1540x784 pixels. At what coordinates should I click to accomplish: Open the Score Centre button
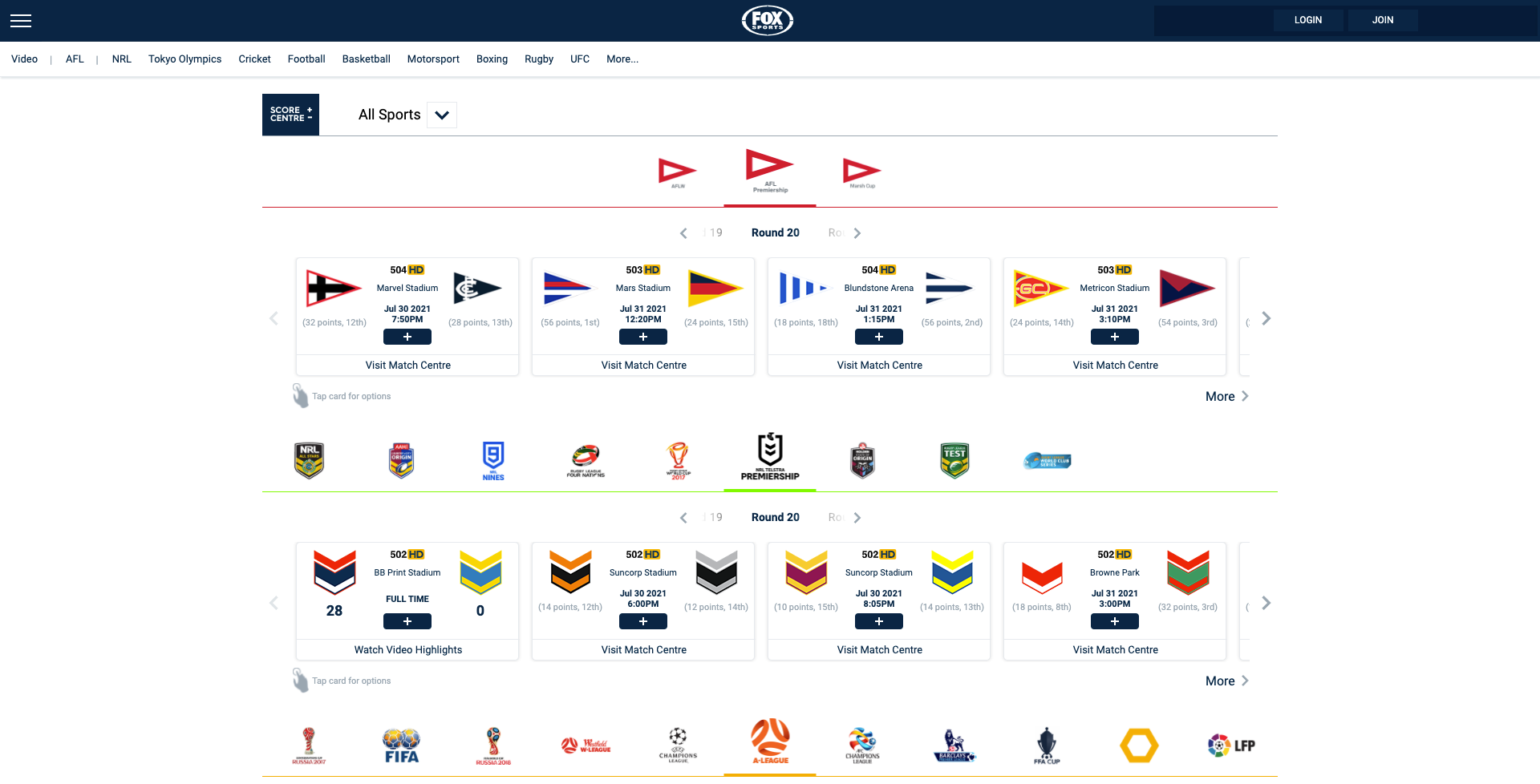coord(290,115)
